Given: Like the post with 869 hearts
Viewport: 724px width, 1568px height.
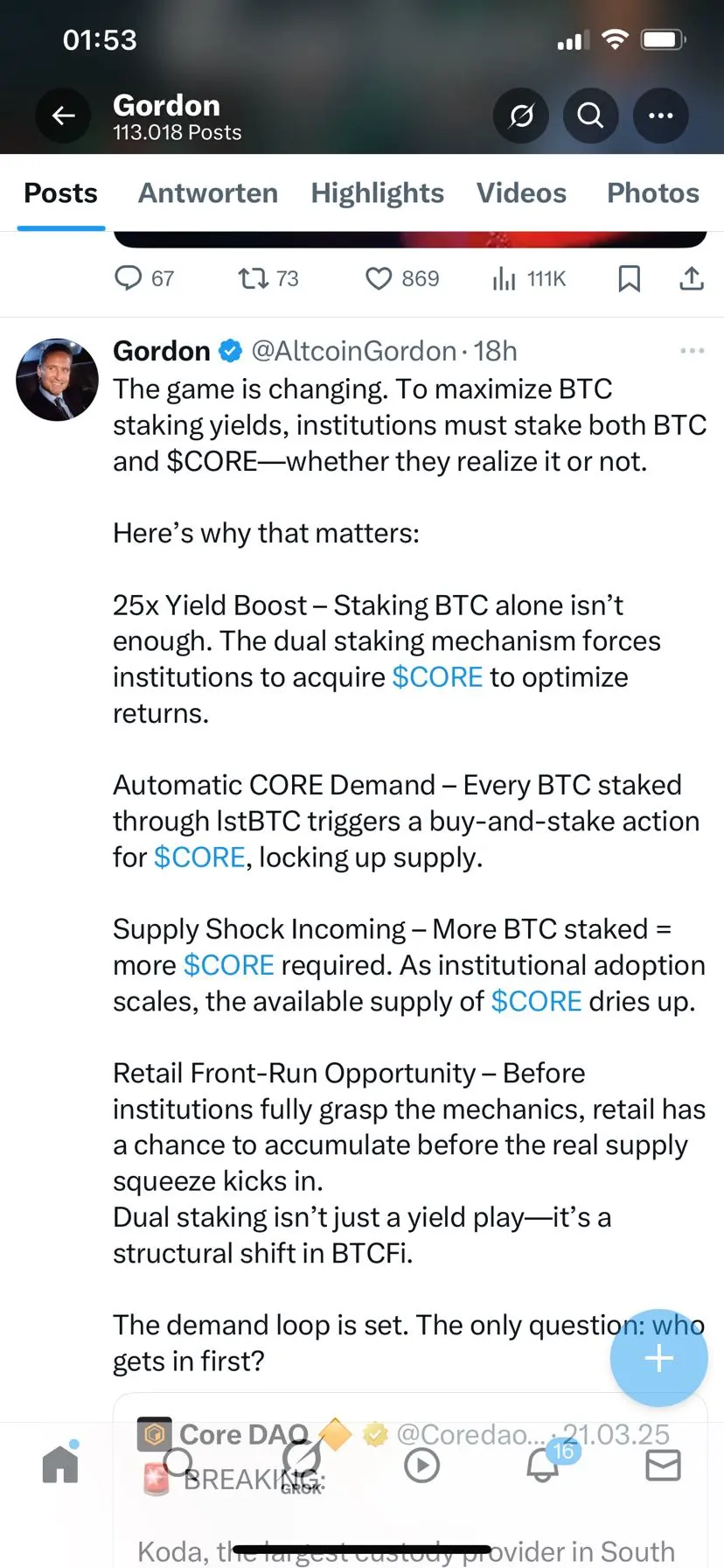Looking at the screenshot, I should 378,278.
